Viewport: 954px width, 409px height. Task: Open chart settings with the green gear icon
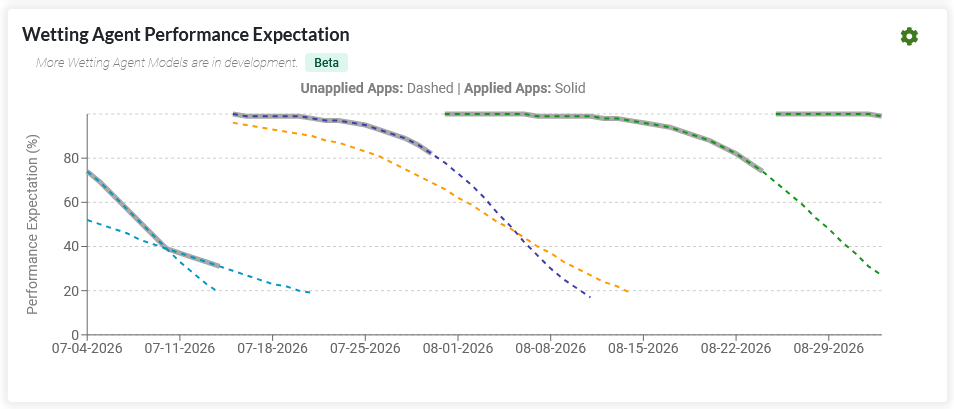pyautogui.click(x=909, y=37)
